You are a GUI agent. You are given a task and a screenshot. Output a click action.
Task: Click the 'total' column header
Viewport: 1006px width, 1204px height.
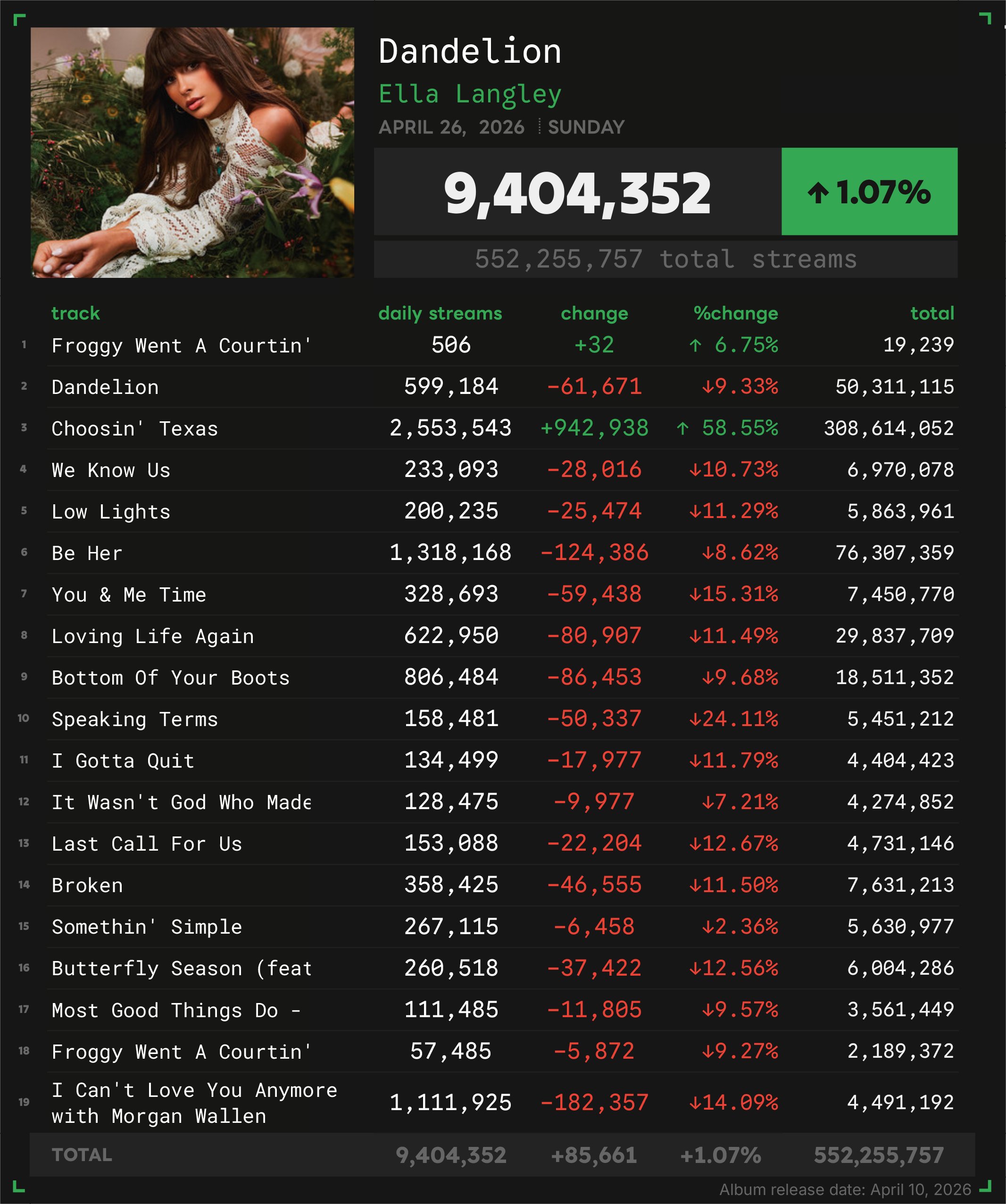coord(932,313)
